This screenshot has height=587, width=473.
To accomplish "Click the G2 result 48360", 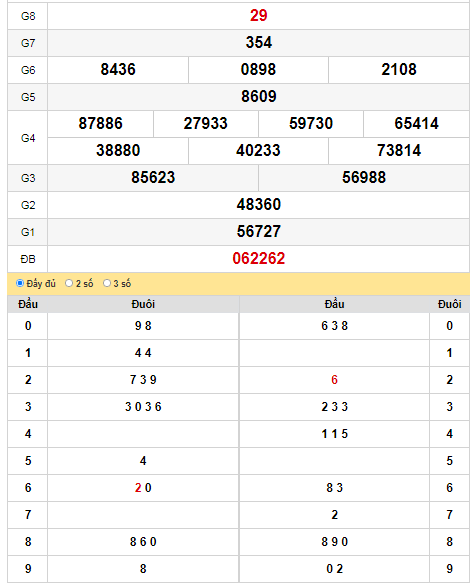I will (x=258, y=204).
